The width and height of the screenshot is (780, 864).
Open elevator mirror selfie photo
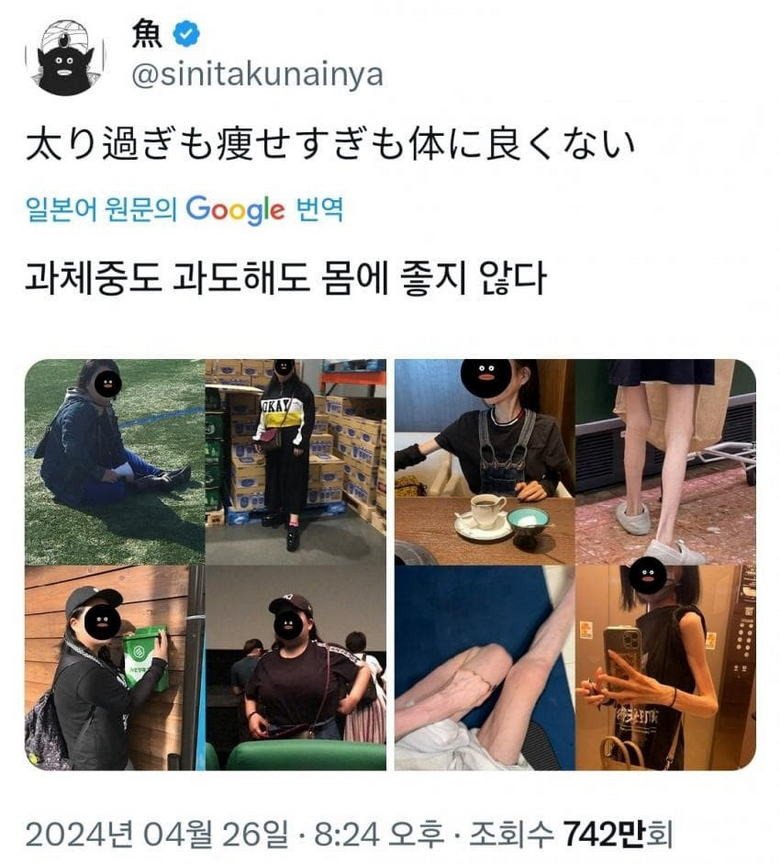666,668
